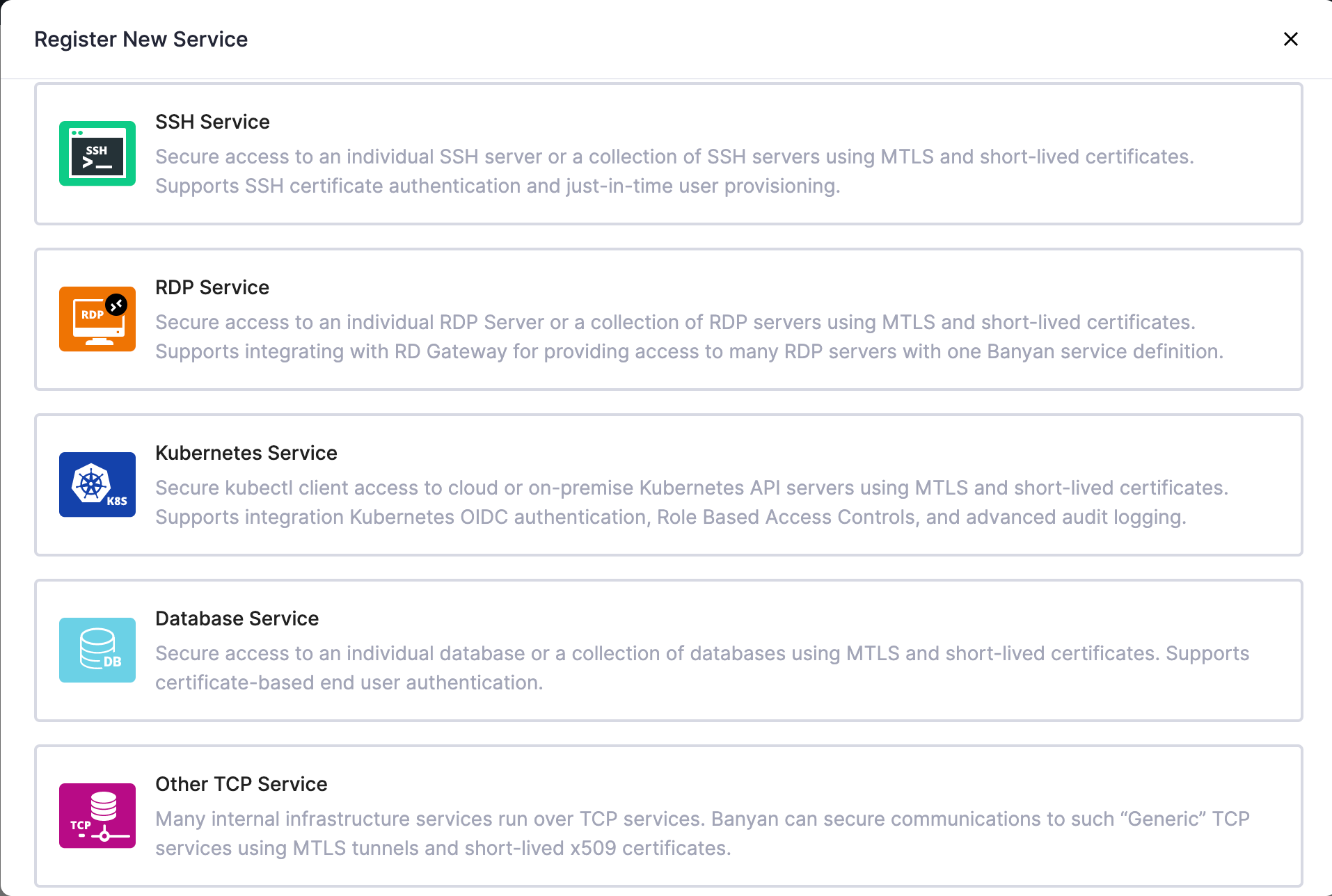This screenshot has height=896, width=1332.
Task: Open the Database Service option title
Action: [237, 618]
